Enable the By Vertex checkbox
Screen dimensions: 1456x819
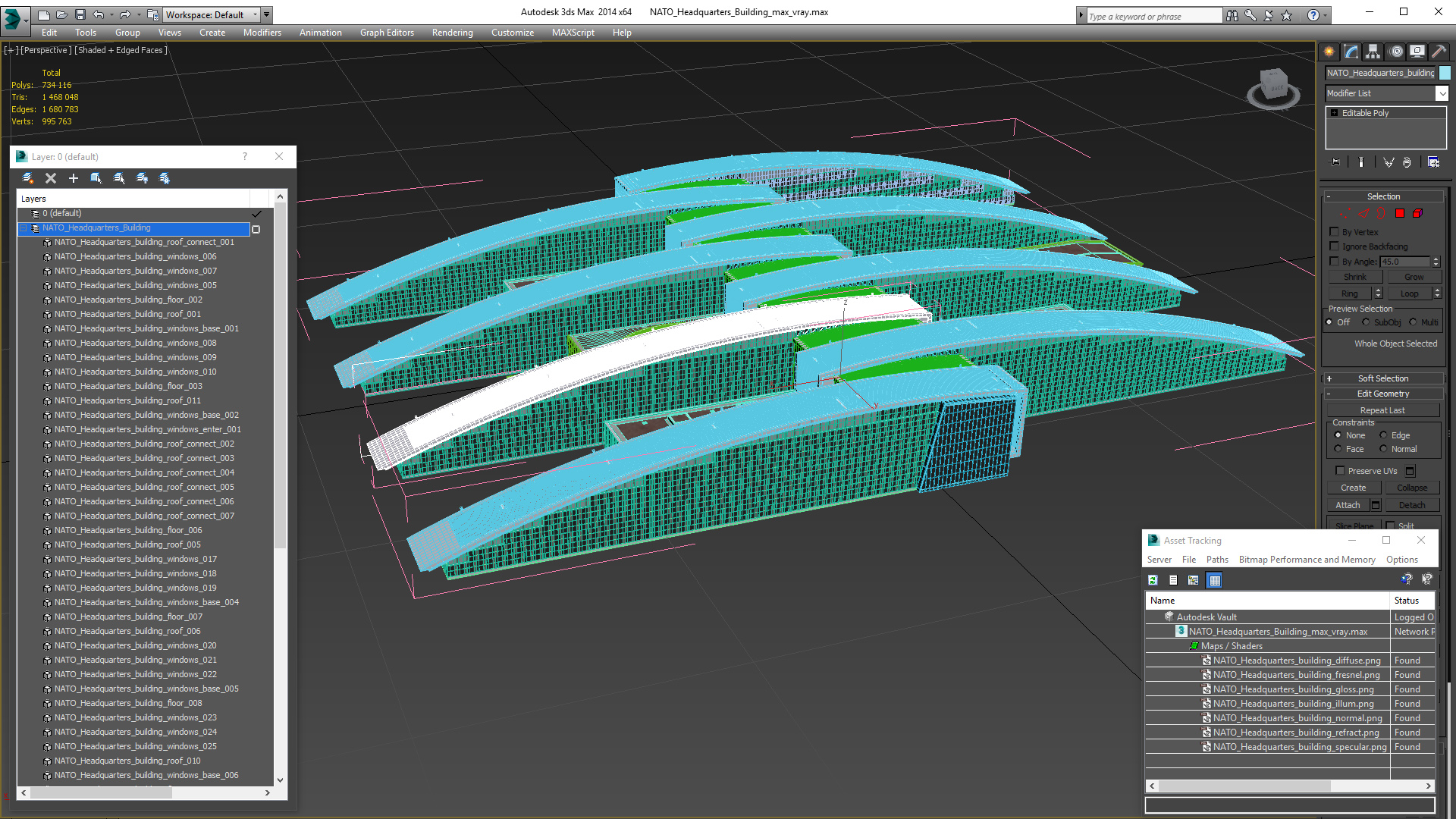[1335, 232]
